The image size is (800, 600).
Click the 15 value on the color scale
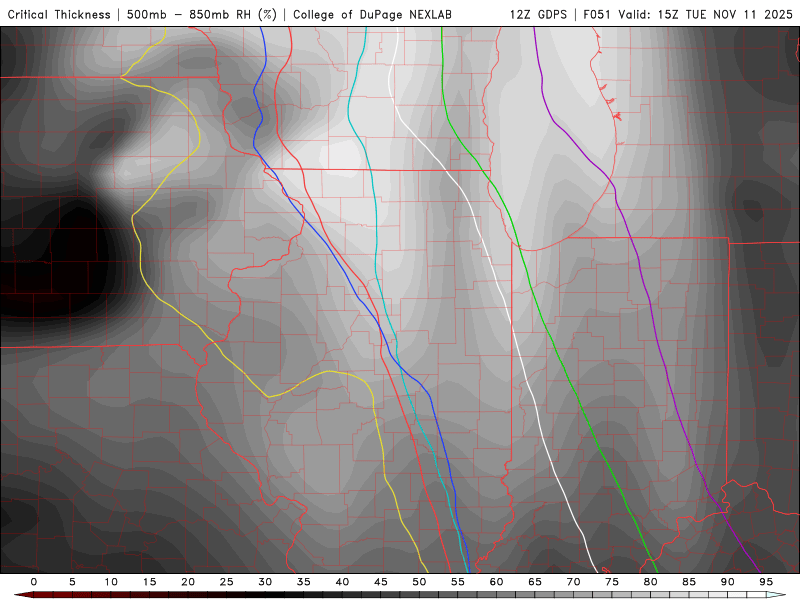(x=149, y=582)
